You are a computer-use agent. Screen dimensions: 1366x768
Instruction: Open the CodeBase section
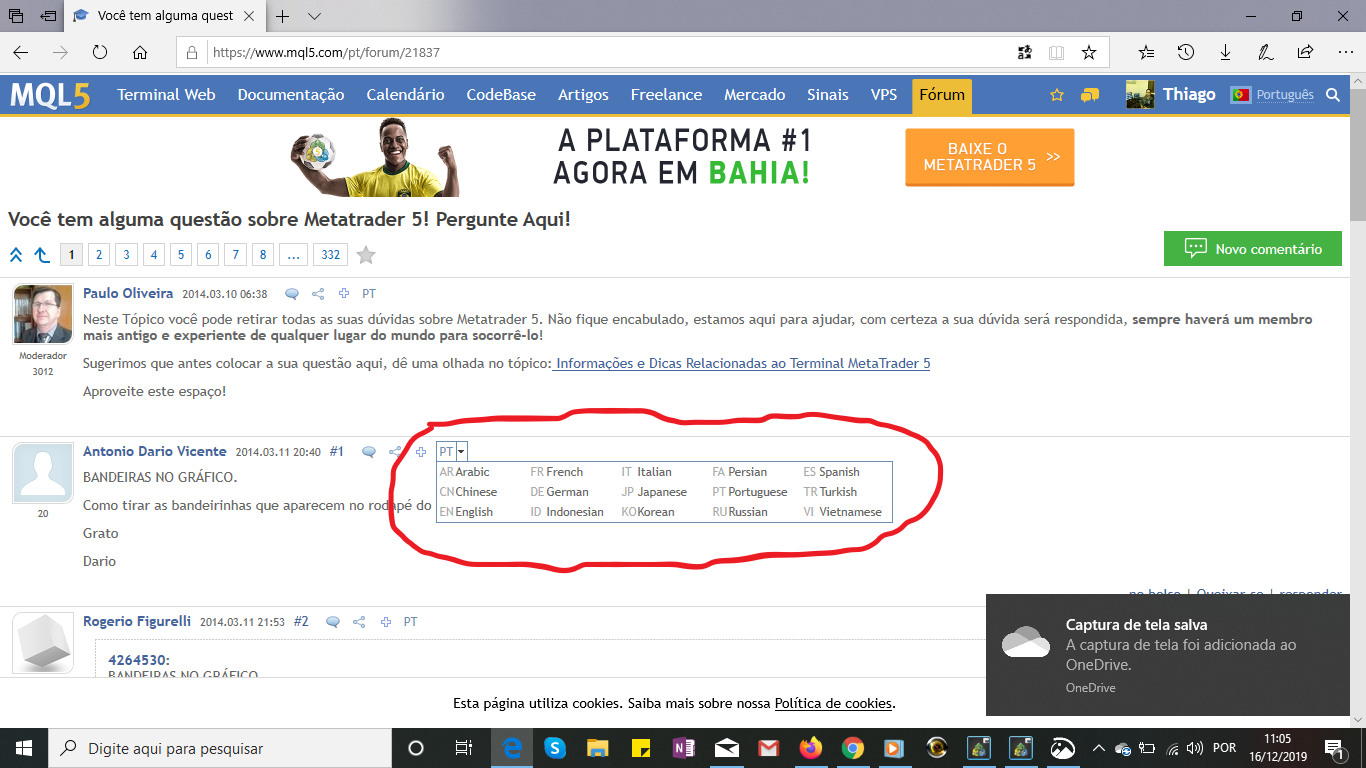coord(501,95)
